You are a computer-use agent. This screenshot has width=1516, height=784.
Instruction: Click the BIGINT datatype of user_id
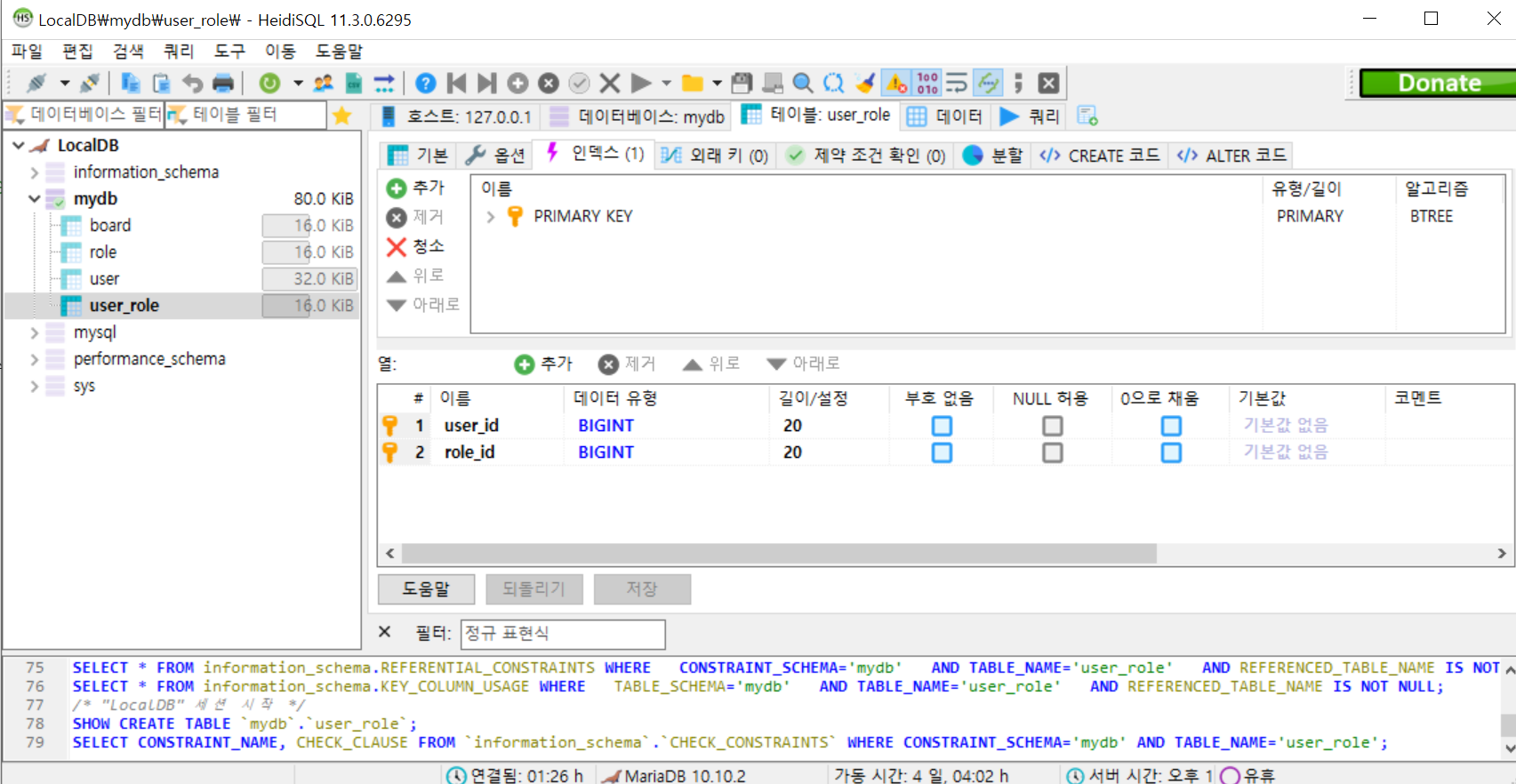(x=606, y=426)
